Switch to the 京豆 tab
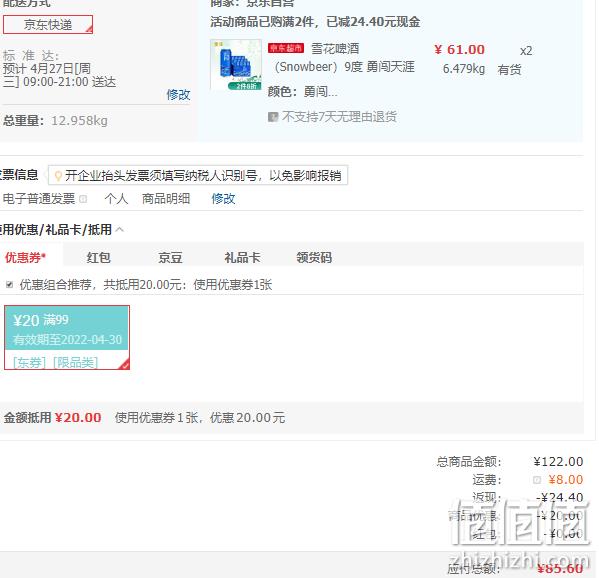The image size is (599, 578). point(170,257)
